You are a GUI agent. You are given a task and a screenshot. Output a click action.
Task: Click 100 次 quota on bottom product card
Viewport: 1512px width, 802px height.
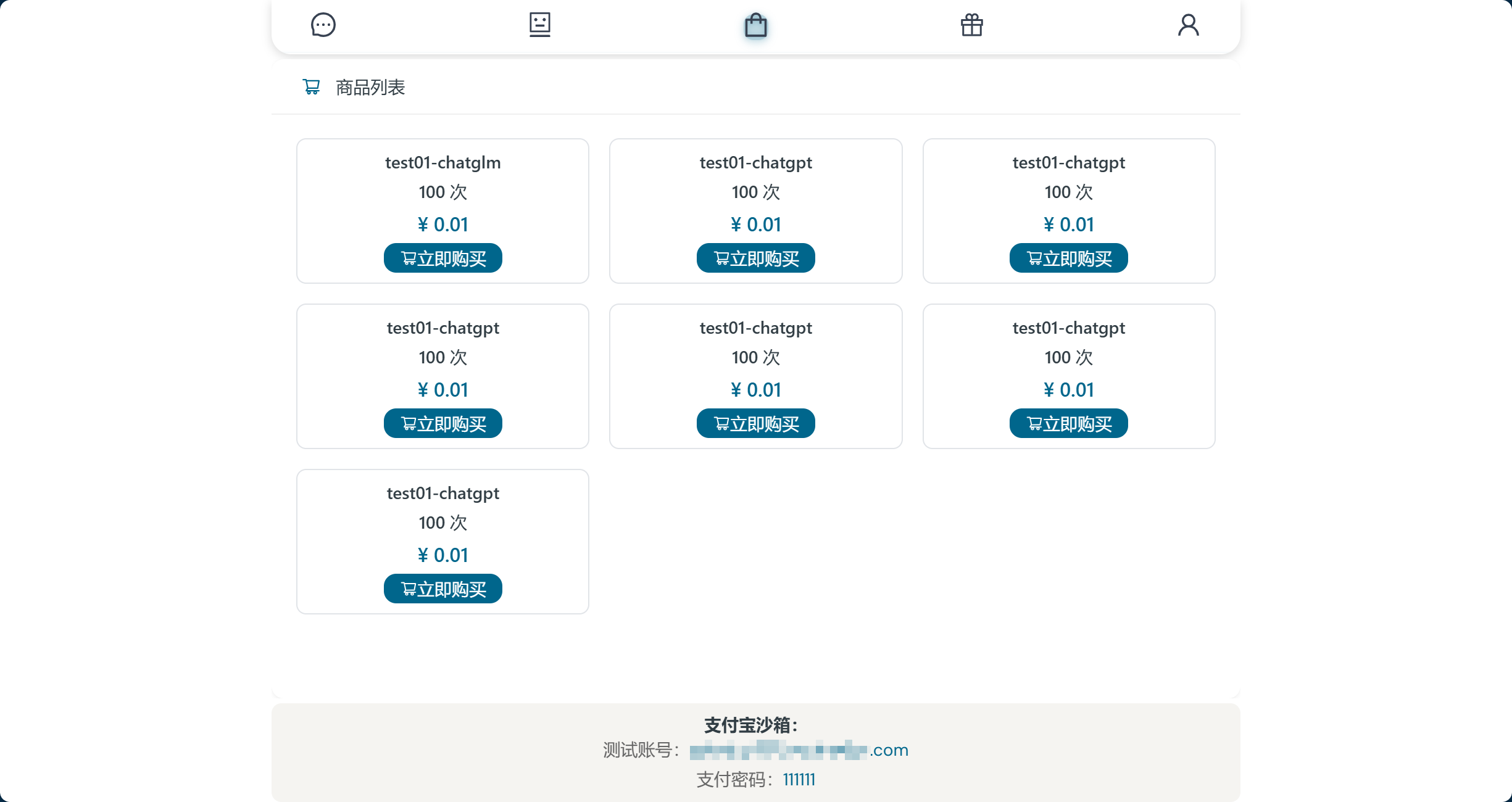[x=442, y=523]
